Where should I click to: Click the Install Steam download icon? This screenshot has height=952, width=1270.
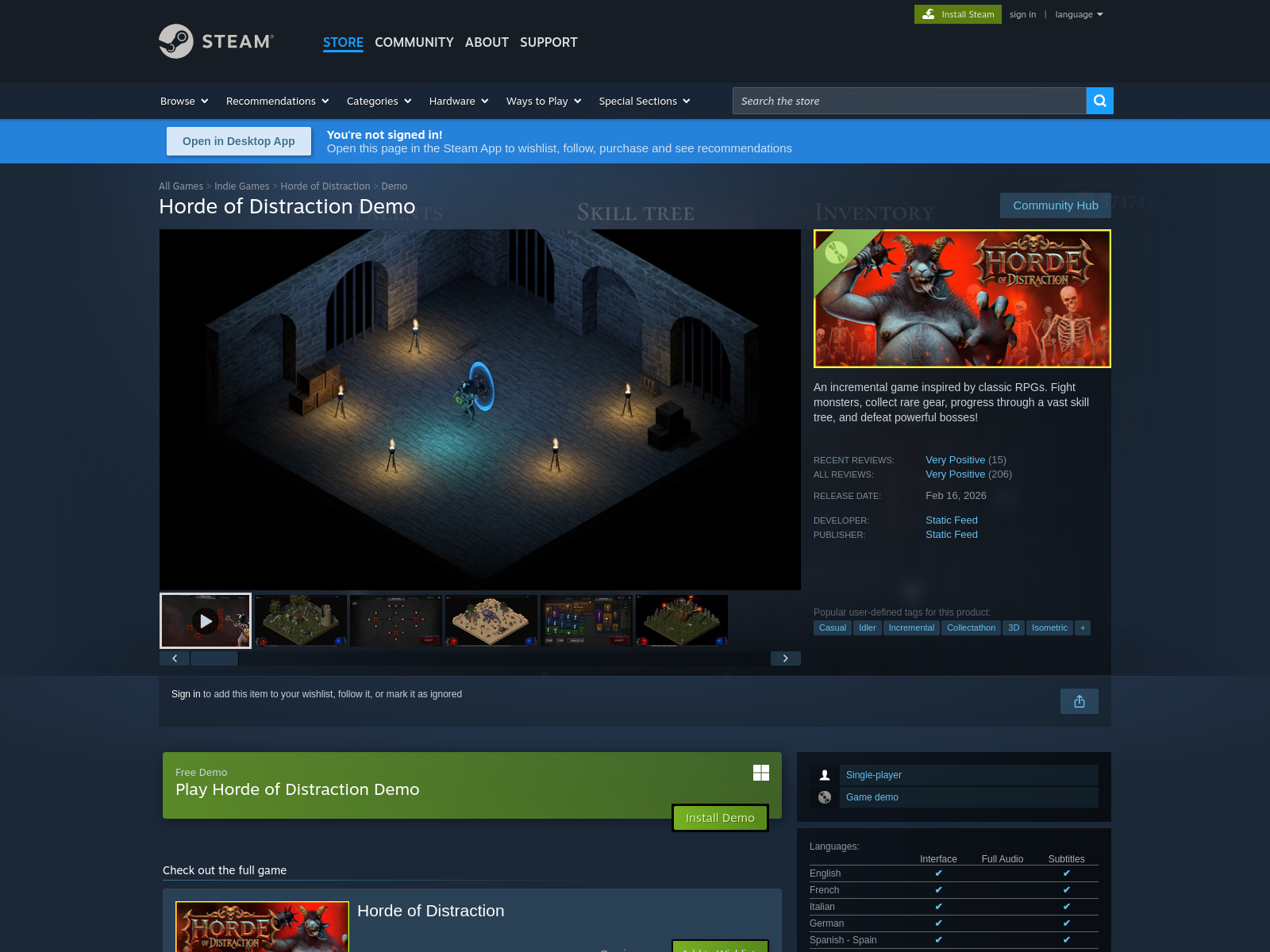click(x=928, y=14)
